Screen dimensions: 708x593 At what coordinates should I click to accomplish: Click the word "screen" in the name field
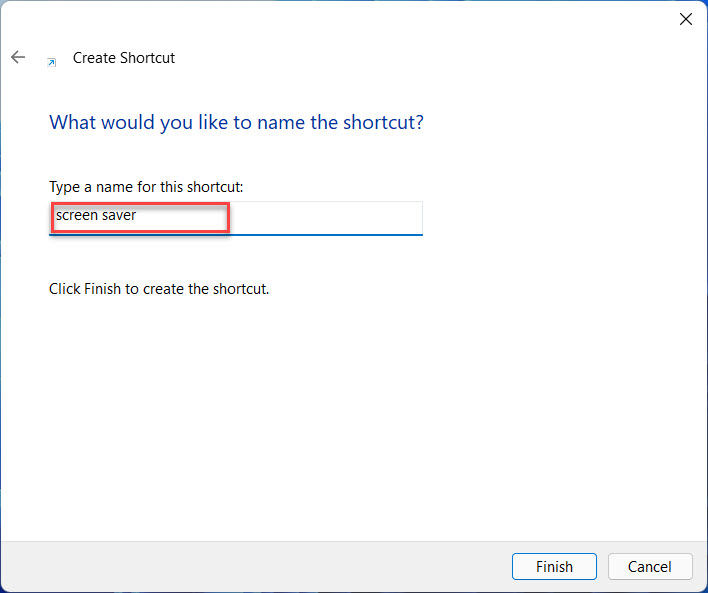click(76, 215)
